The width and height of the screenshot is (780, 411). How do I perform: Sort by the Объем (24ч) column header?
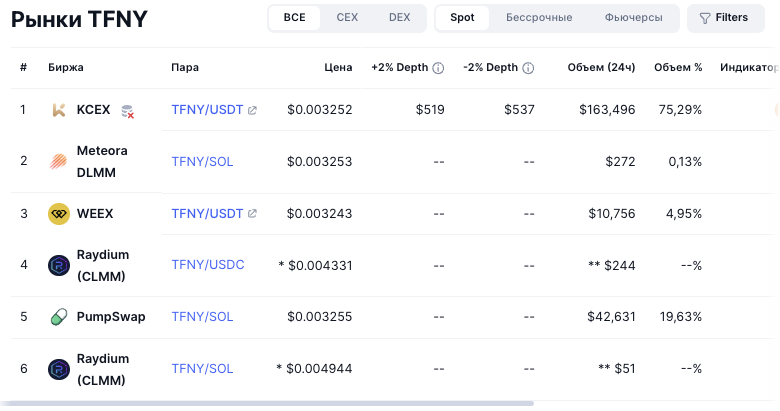601,67
